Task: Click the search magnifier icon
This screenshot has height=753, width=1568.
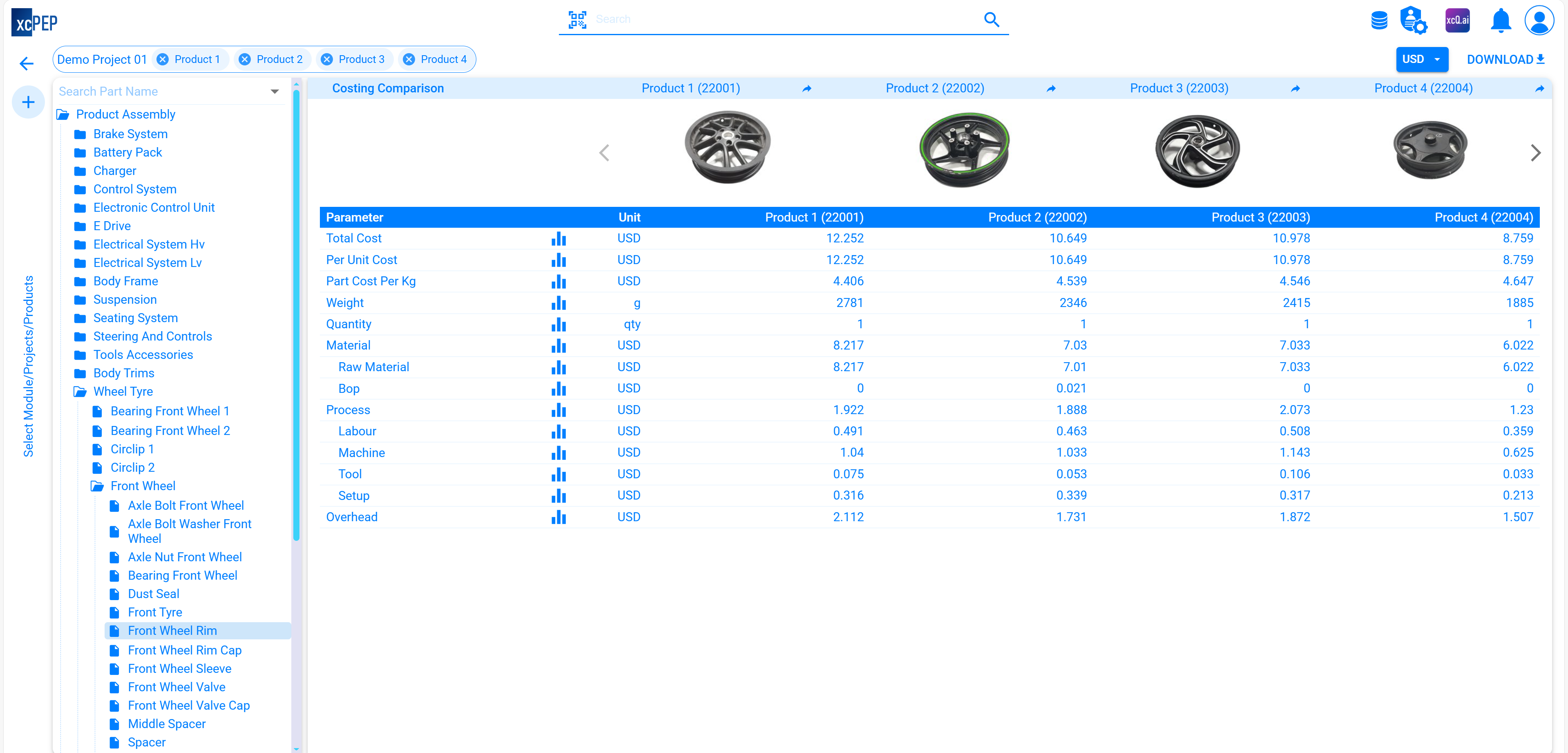Action: point(991,20)
